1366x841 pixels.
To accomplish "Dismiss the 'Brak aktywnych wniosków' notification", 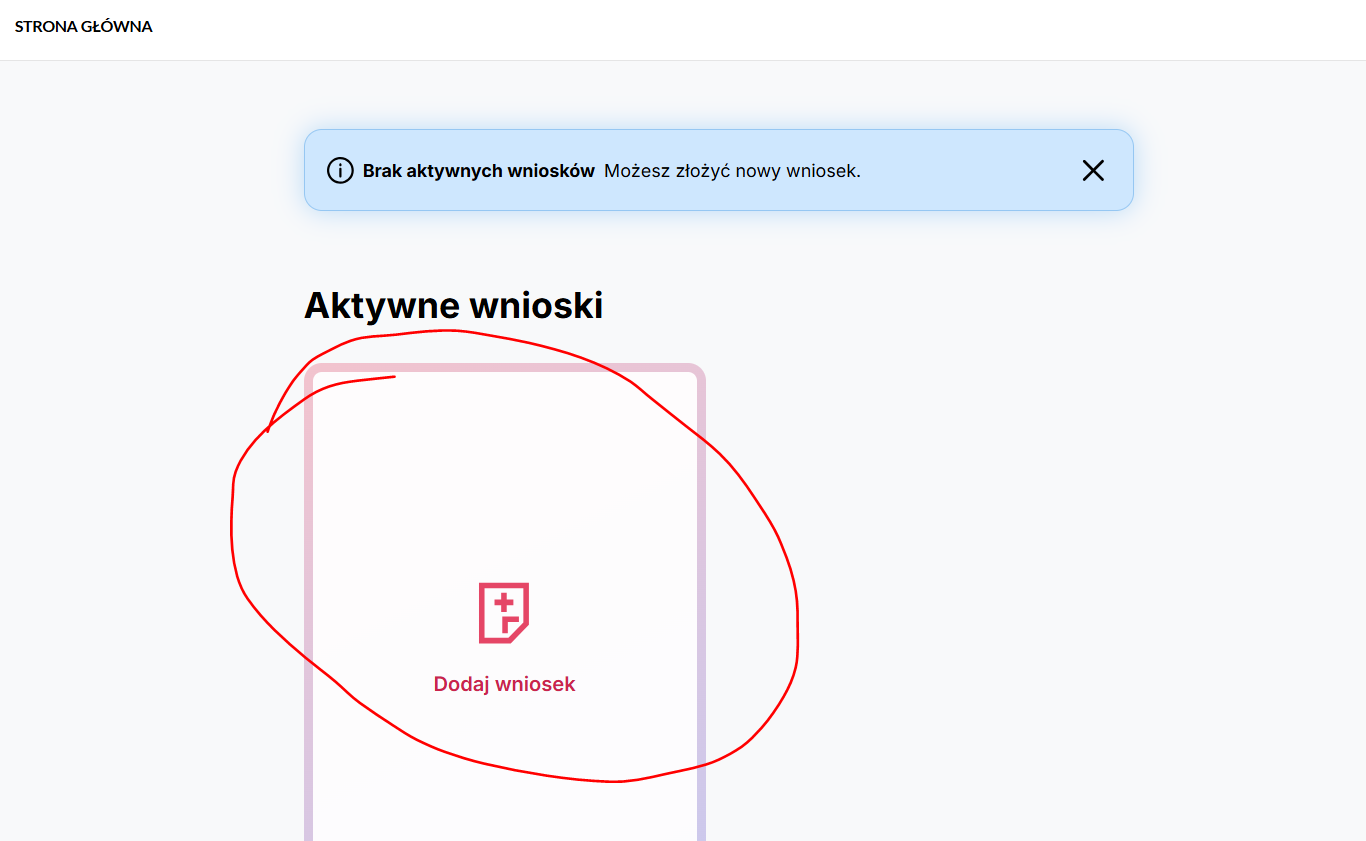I will pyautogui.click(x=1093, y=171).
